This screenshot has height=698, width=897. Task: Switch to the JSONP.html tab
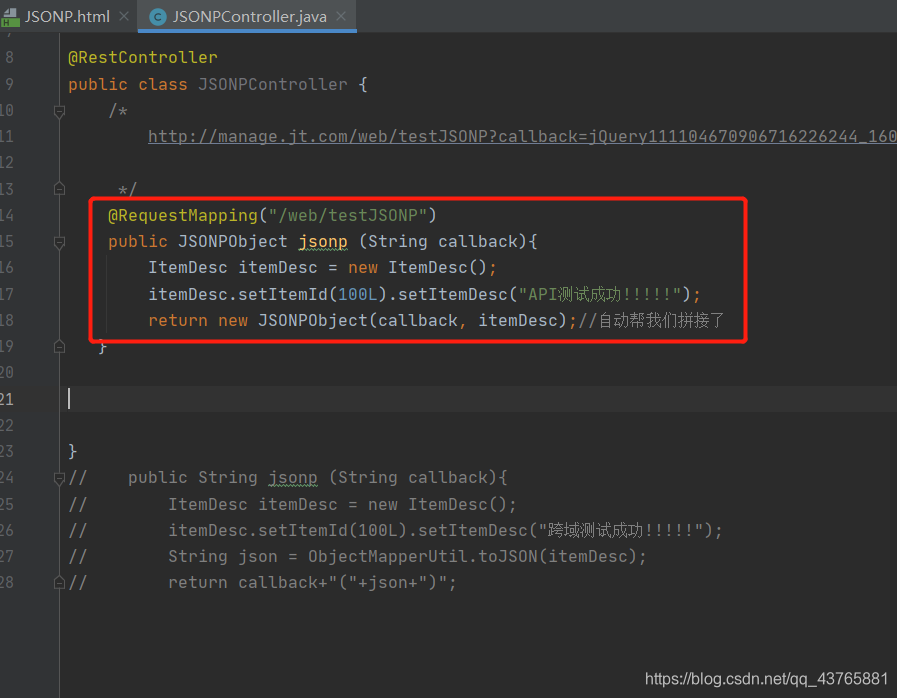tap(67, 17)
